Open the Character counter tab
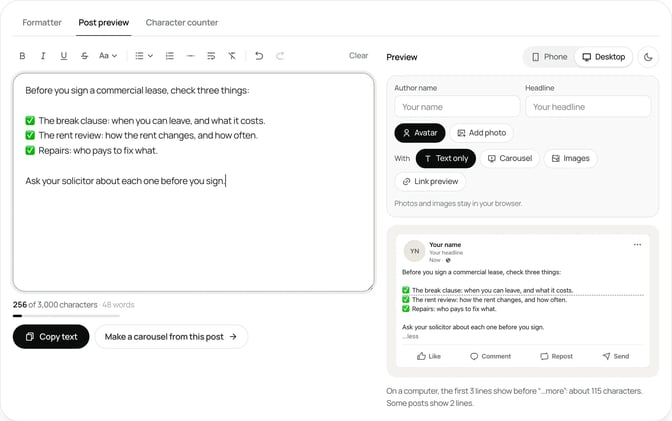The height and width of the screenshot is (421, 672). point(182,22)
